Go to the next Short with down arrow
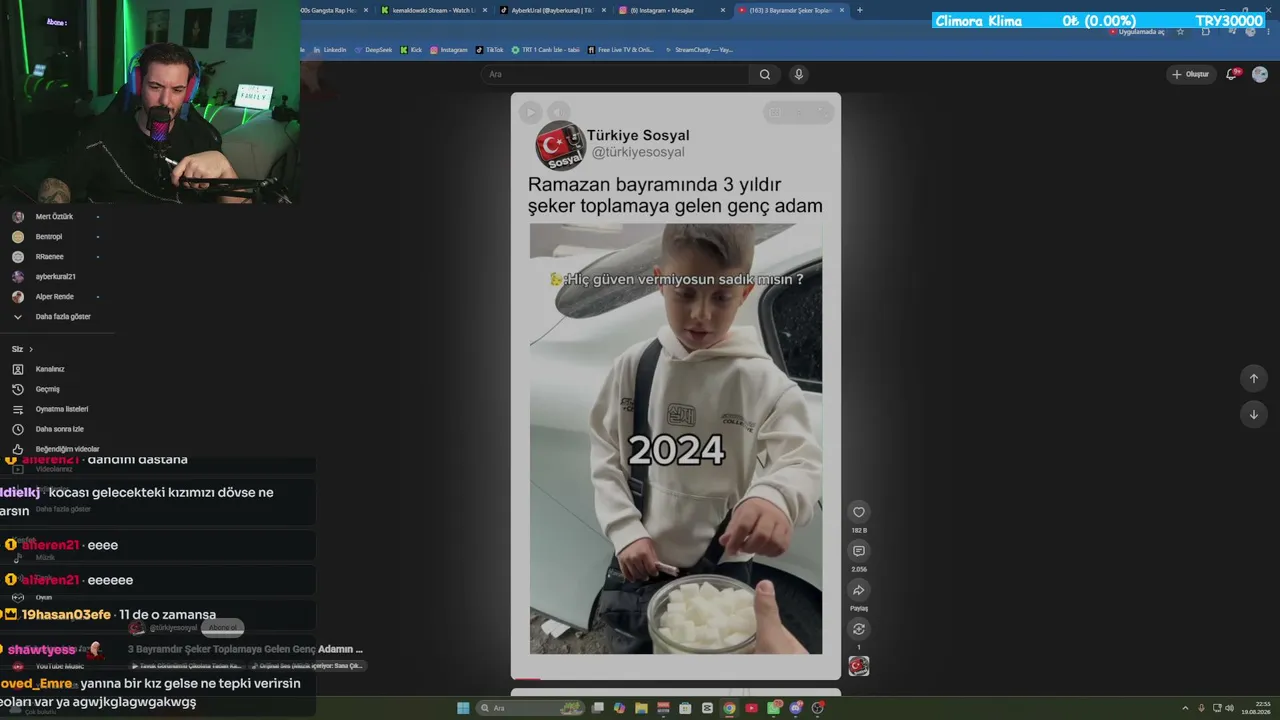 point(1254,414)
